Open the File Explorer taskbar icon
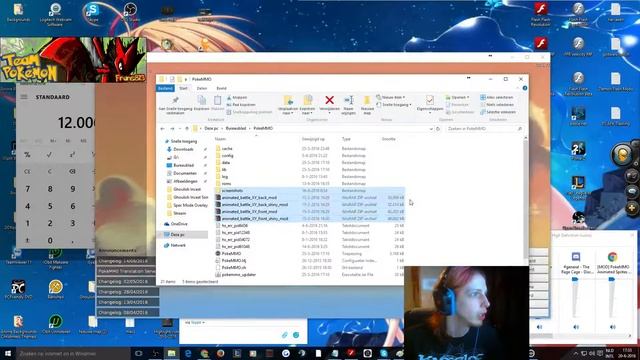 pyautogui.click(x=171, y=353)
